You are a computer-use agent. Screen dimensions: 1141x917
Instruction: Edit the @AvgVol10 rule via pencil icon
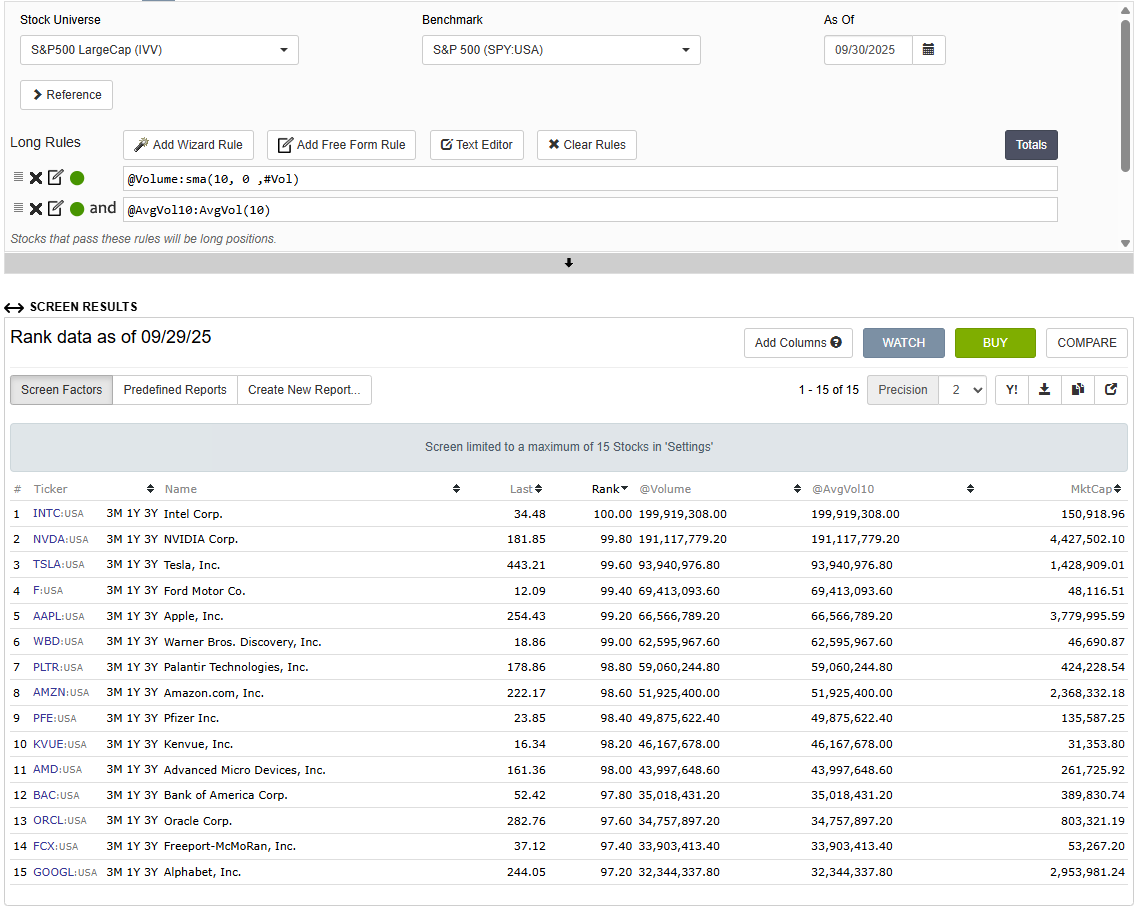pos(56,208)
